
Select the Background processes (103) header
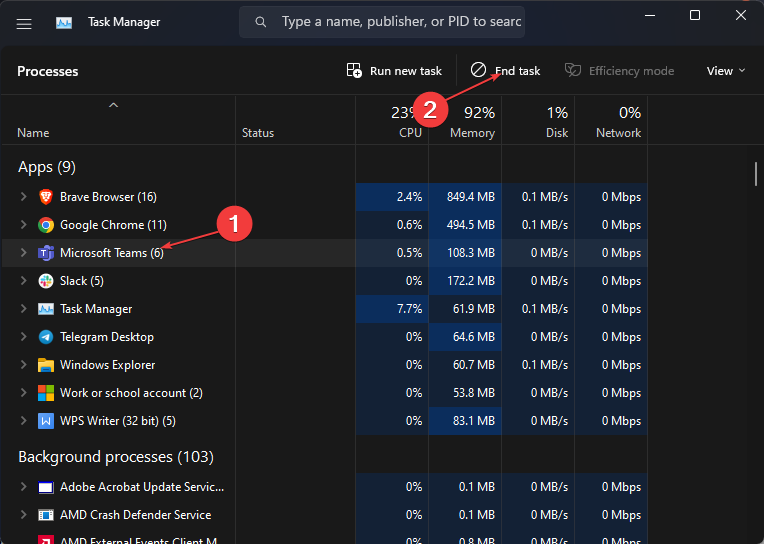coord(116,457)
